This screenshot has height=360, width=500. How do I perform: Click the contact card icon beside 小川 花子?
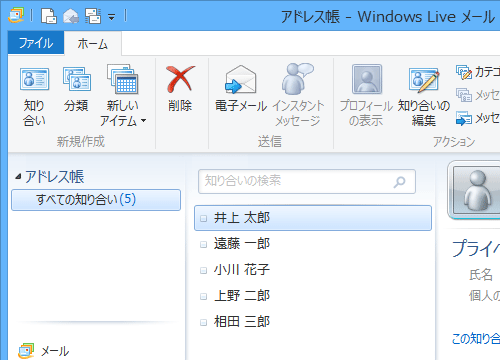tap(203, 271)
